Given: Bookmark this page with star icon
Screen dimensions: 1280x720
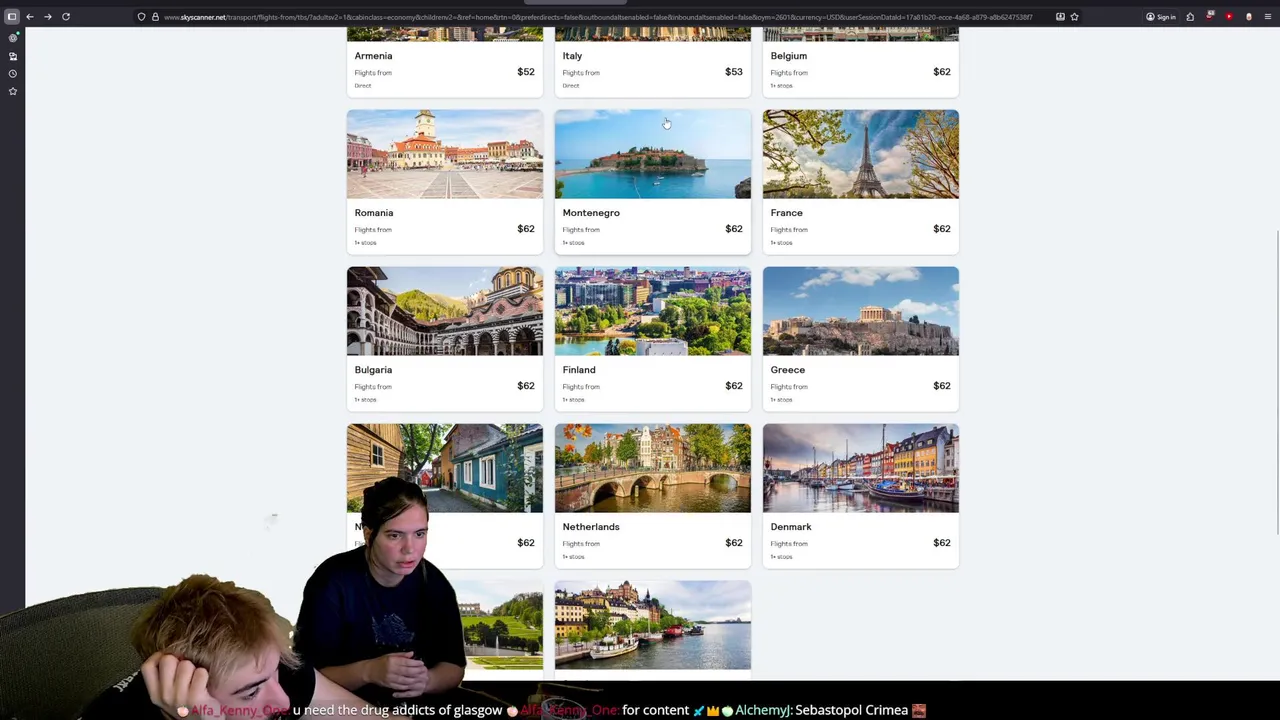Looking at the screenshot, I should coord(1074,17).
